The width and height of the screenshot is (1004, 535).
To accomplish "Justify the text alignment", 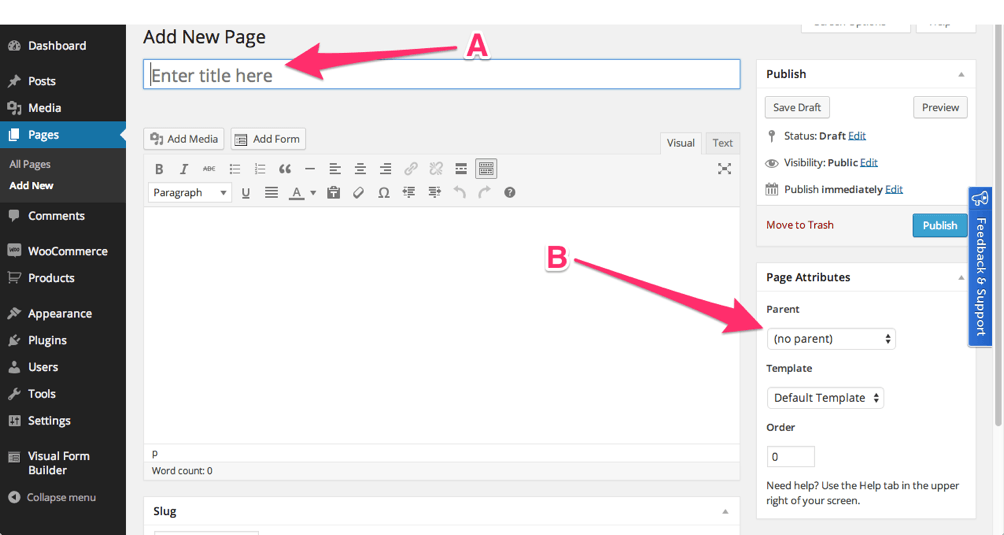I will pos(271,193).
